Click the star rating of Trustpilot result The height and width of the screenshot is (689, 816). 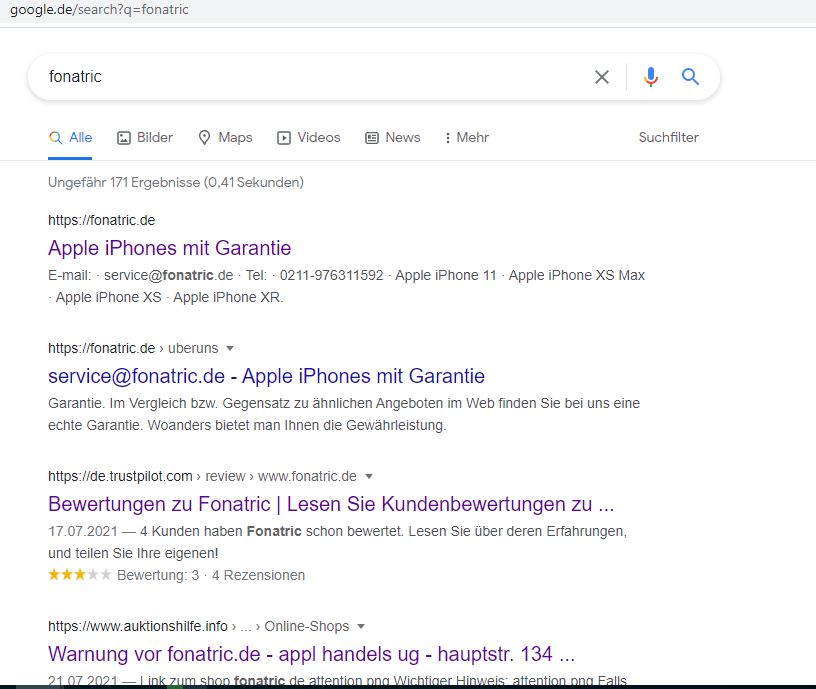tap(80, 575)
